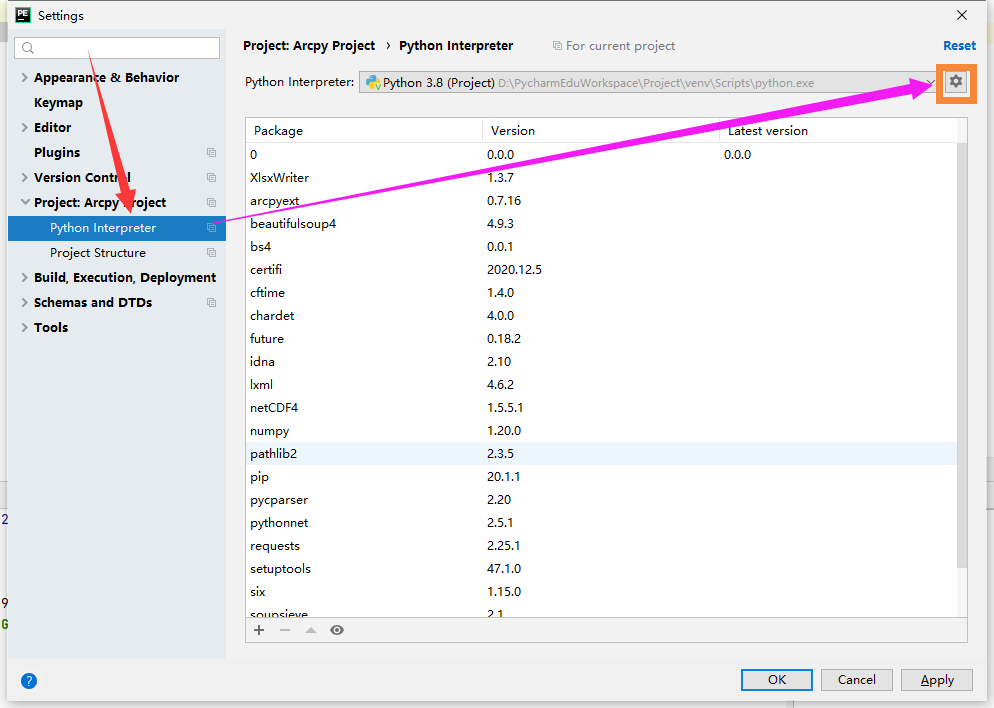
Task: Click the Latest version column header
Action: (x=838, y=131)
